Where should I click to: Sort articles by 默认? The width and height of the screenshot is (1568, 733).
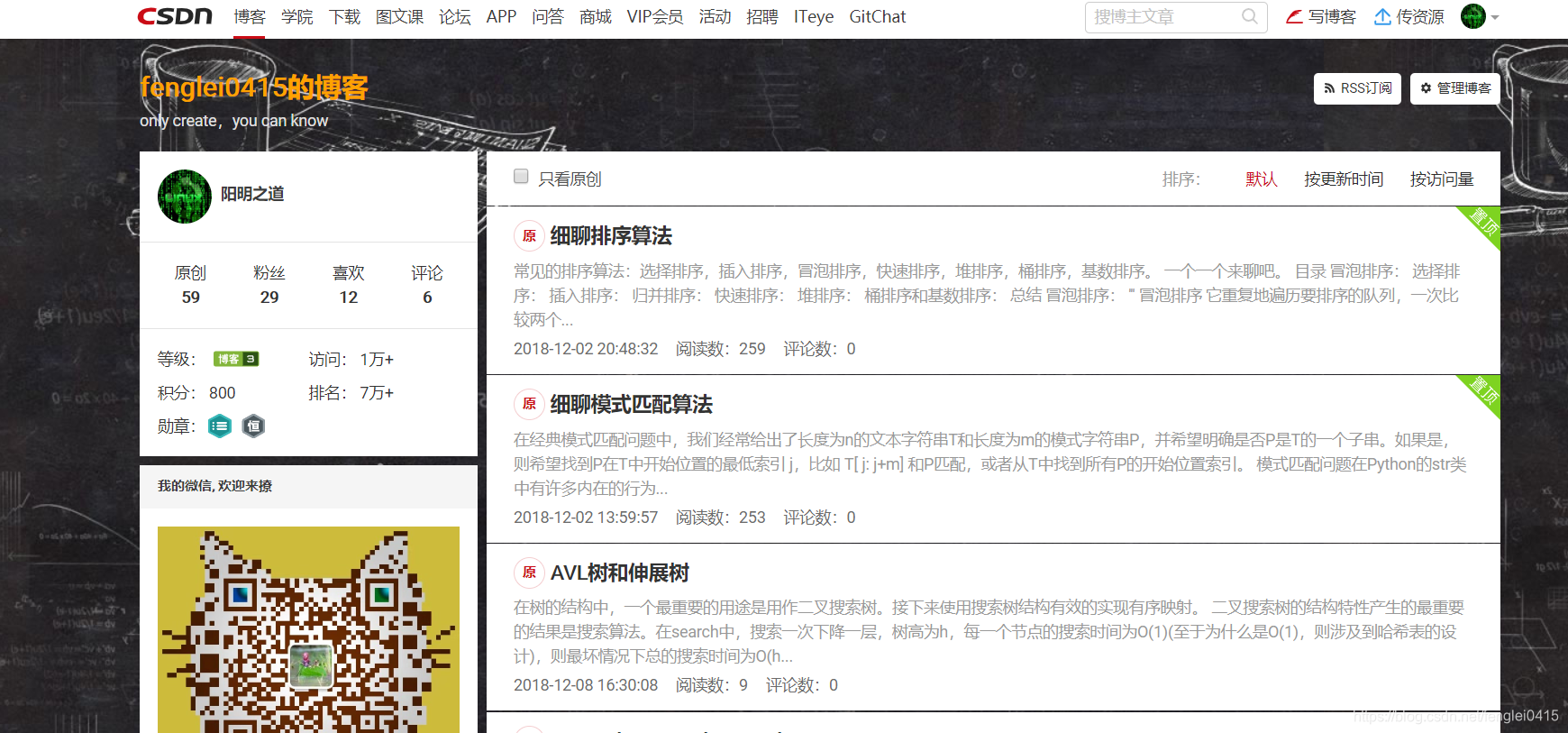point(1262,179)
